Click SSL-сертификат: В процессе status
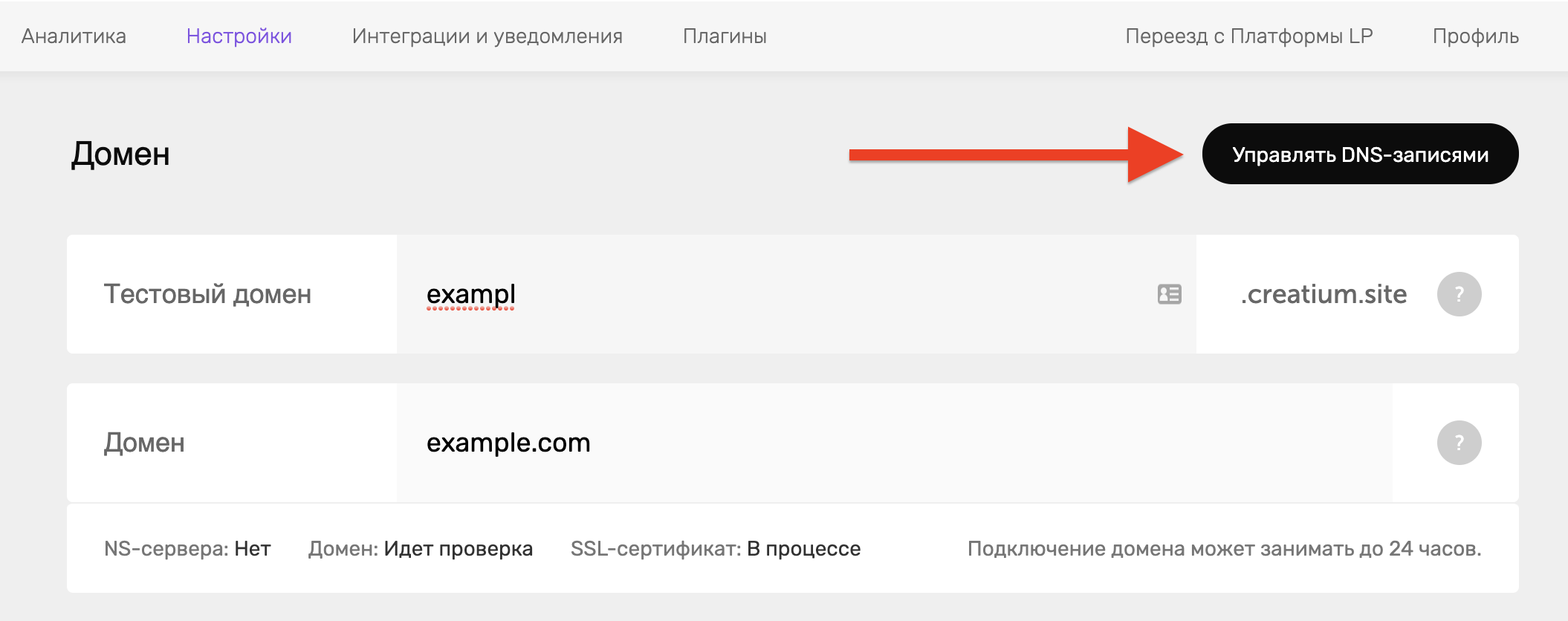Image resolution: width=1568 pixels, height=621 pixels. tap(716, 548)
